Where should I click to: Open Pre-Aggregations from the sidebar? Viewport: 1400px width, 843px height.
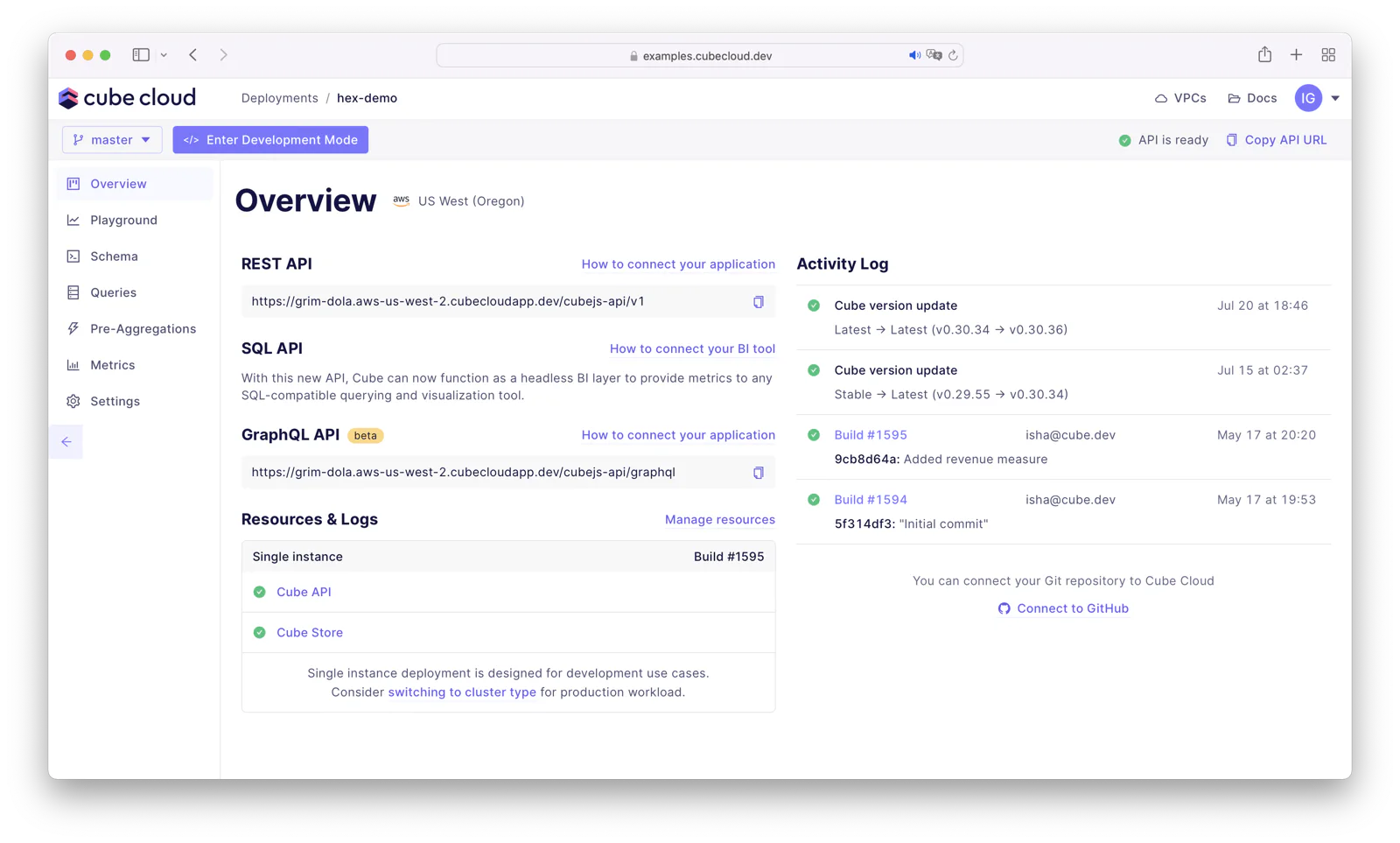(x=136, y=329)
